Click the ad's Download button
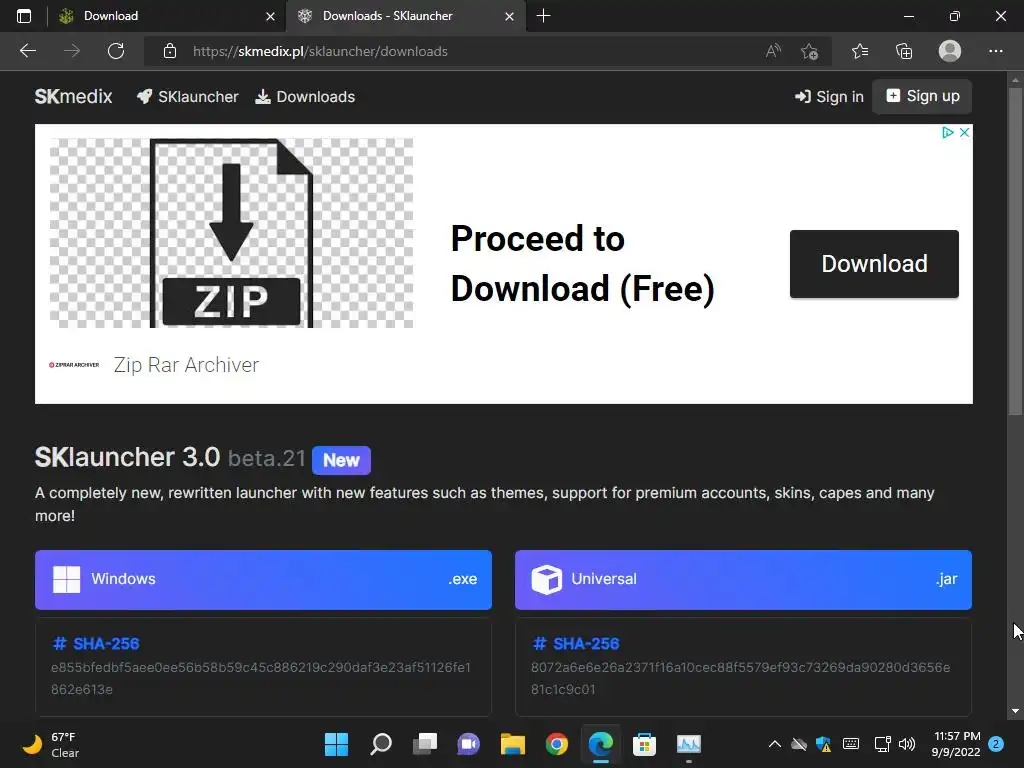The image size is (1024, 768). [x=874, y=264]
